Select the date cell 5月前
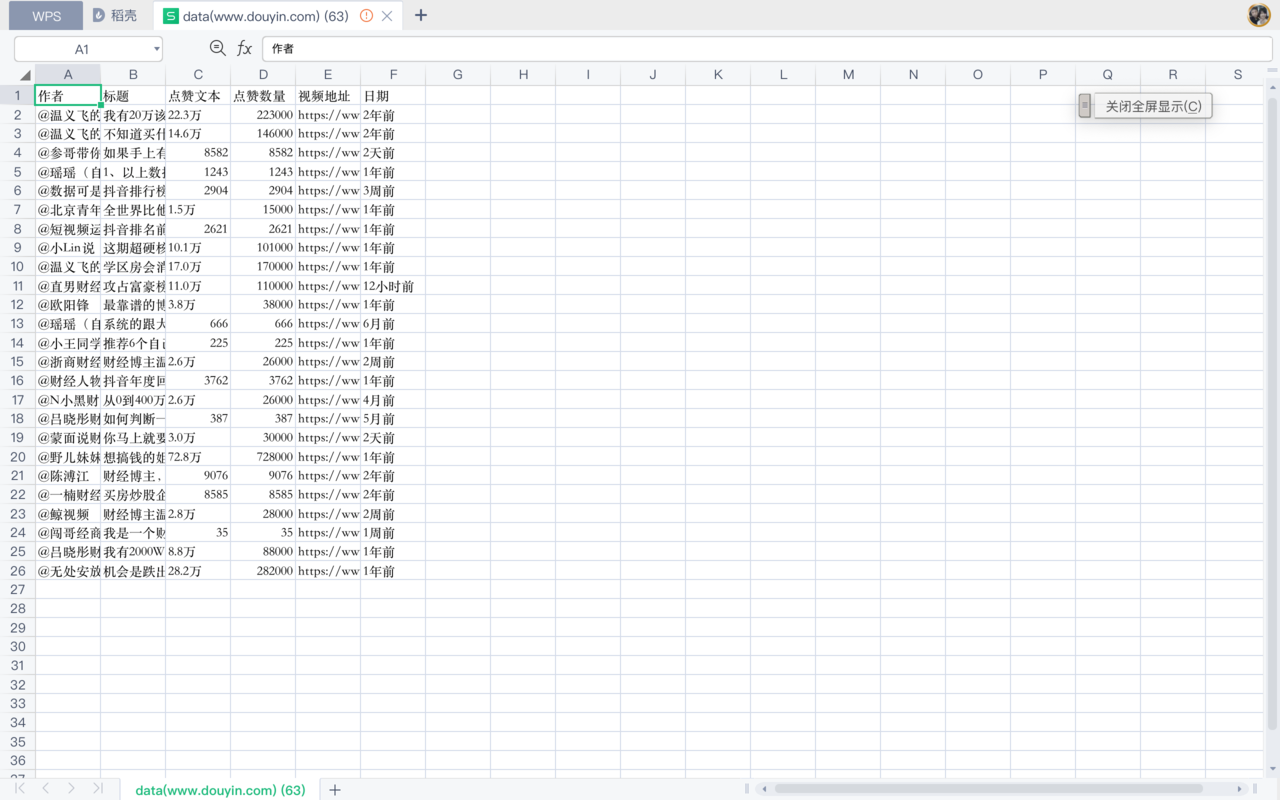 pos(393,419)
